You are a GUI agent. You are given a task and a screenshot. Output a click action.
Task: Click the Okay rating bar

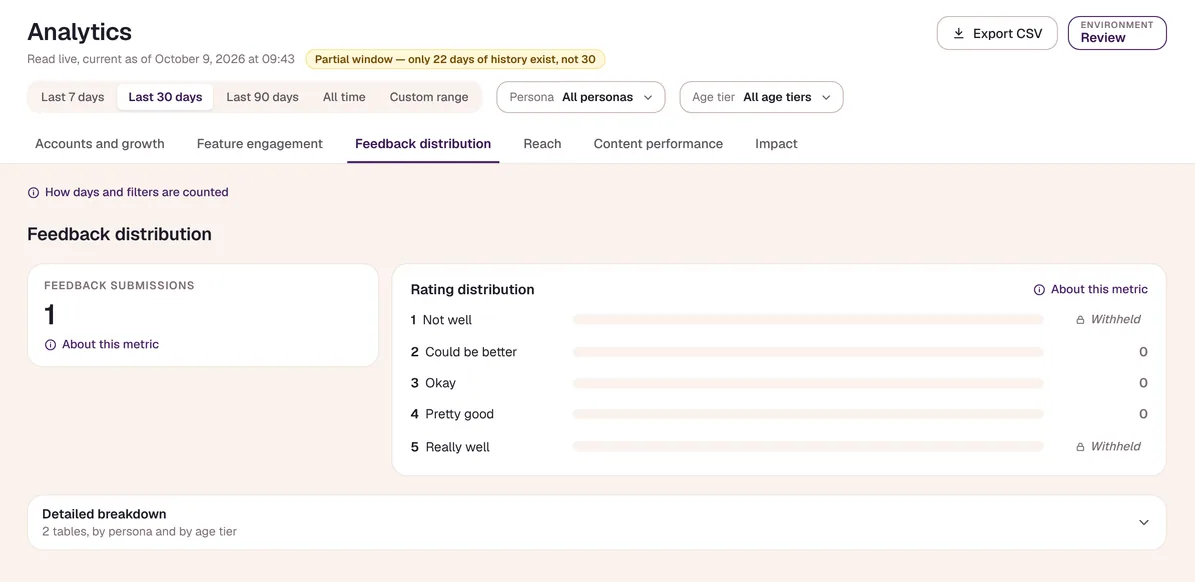point(808,383)
